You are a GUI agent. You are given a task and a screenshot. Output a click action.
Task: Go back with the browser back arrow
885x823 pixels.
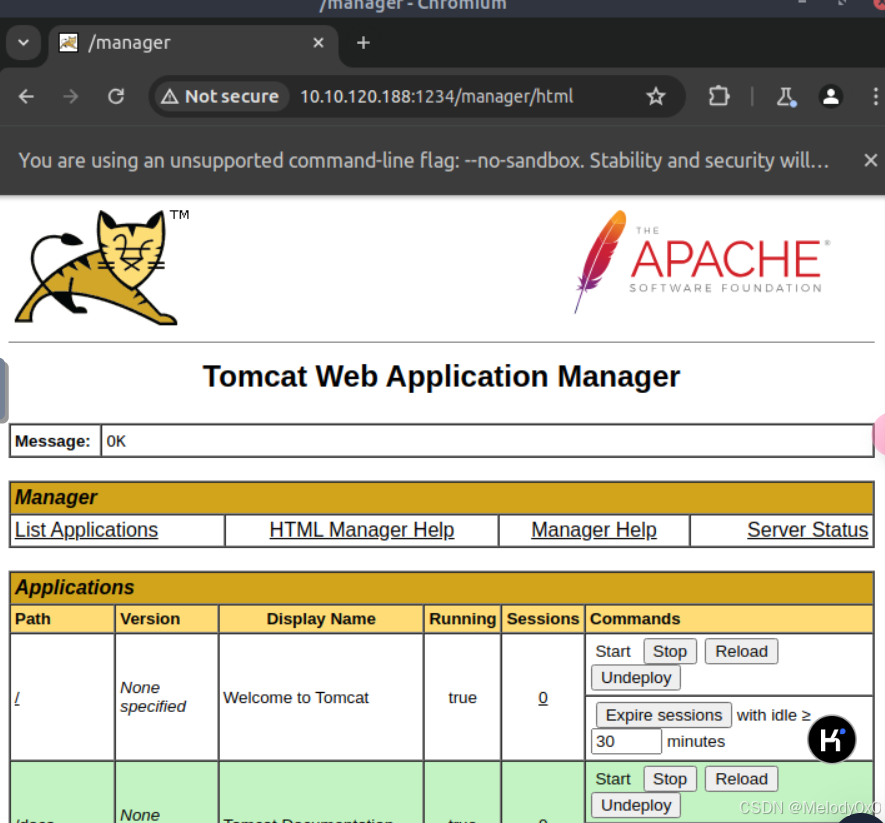point(26,97)
